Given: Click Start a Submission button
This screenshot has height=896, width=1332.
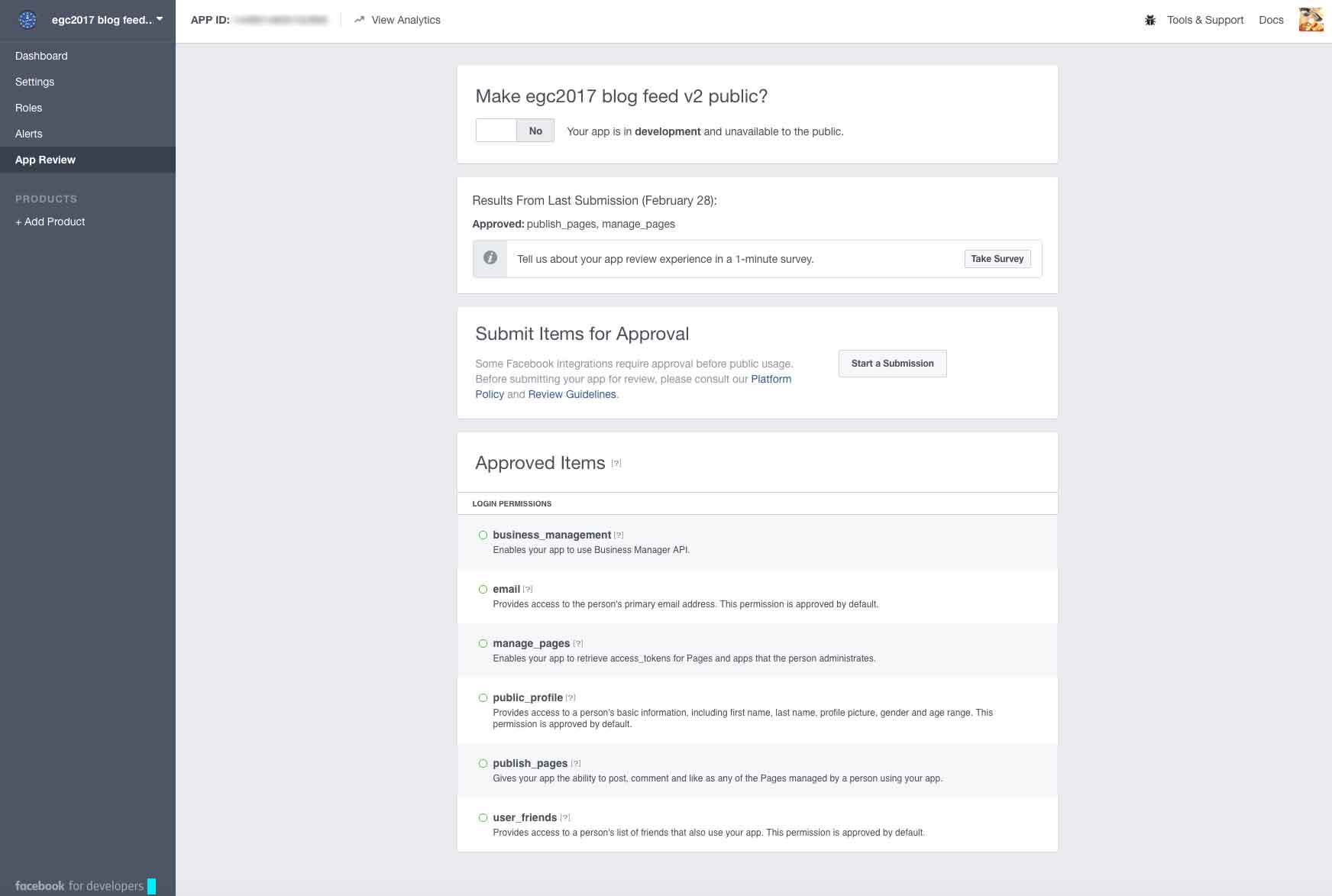Looking at the screenshot, I should [x=892, y=364].
